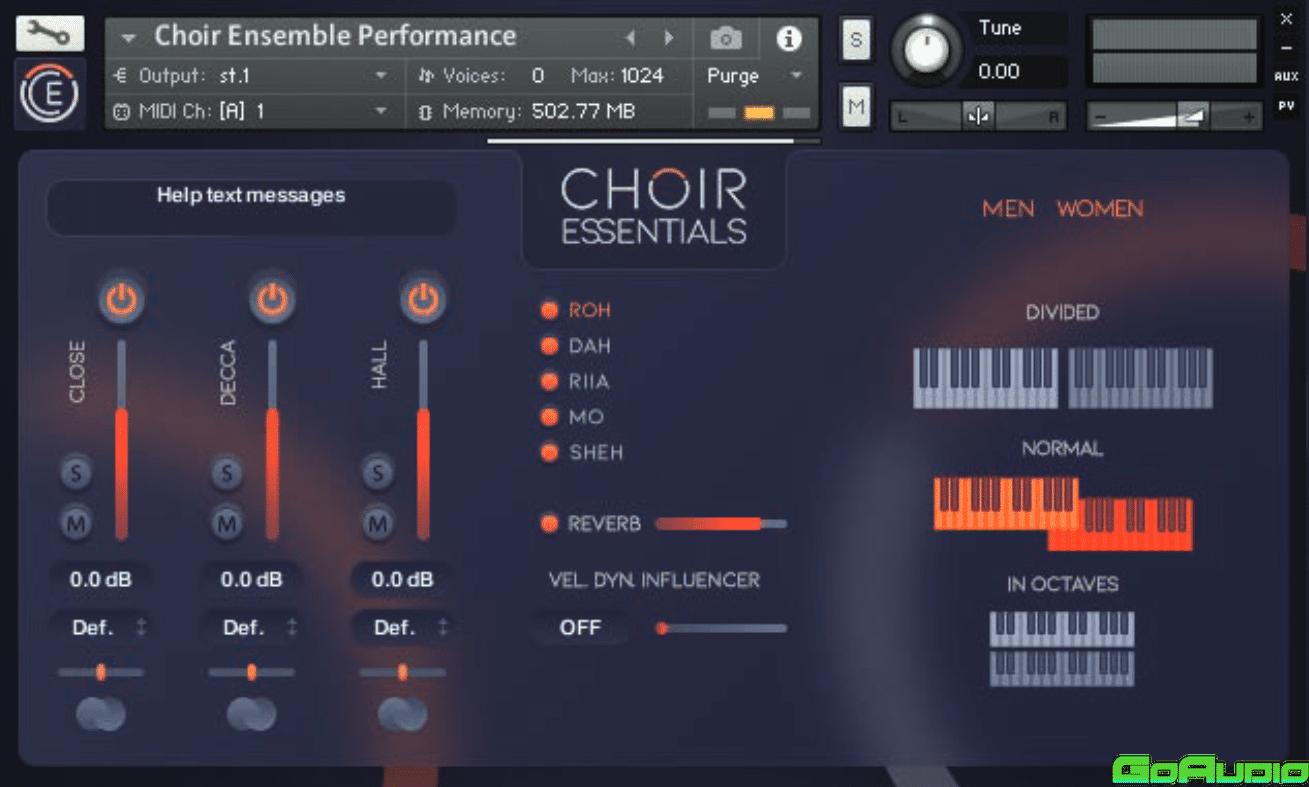Click HALL mic 0.0 dB value
The image size is (1309, 787).
pos(402,579)
